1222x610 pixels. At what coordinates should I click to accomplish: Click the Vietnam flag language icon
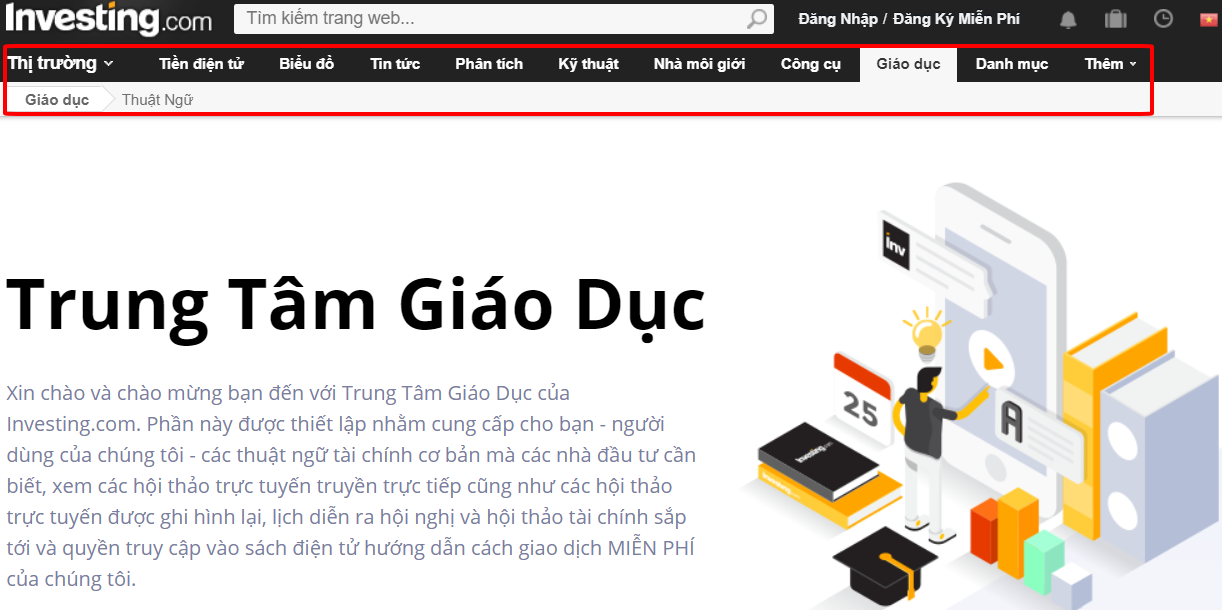pyautogui.click(x=1210, y=19)
